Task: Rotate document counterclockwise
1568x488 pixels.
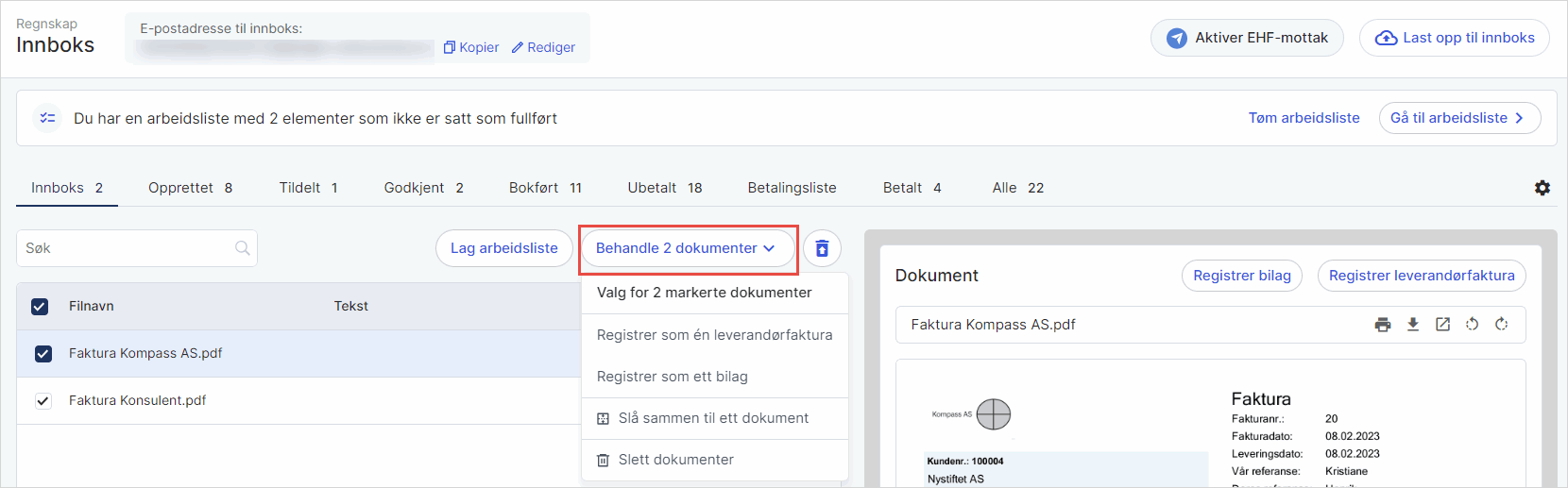Action: (1472, 325)
